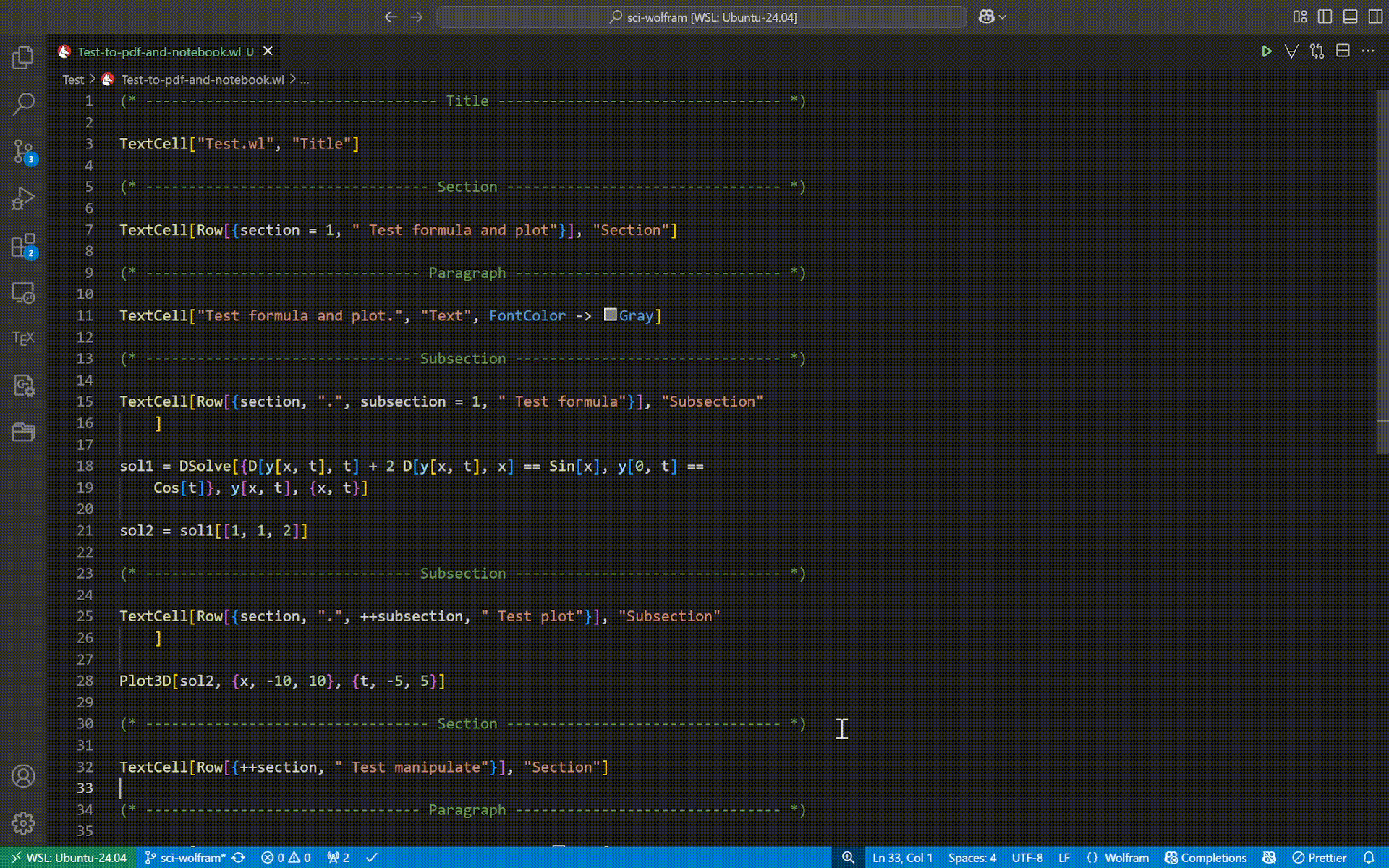Open changes with the compare icon
This screenshot has width=1389, height=868.
click(x=1317, y=51)
